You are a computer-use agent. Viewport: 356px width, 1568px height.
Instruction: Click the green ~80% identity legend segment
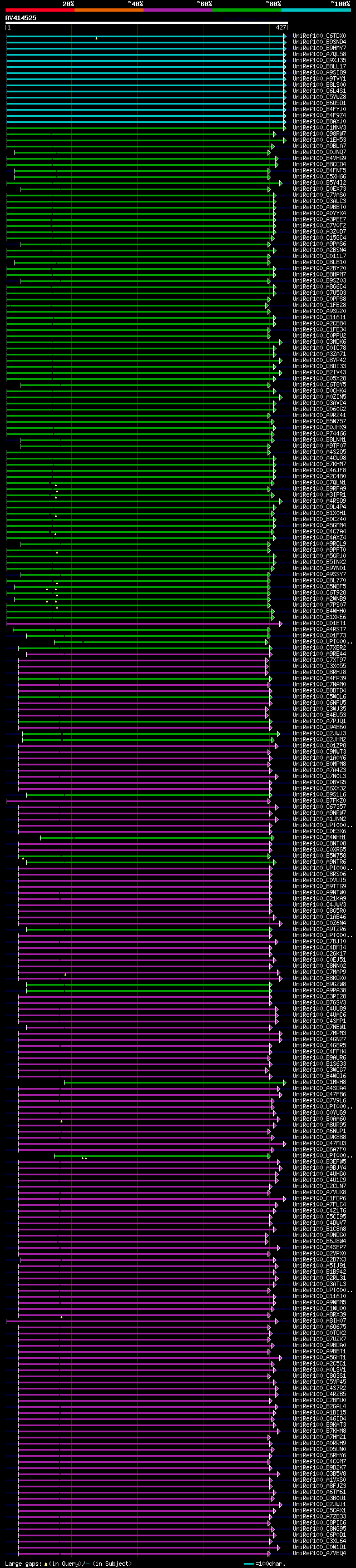tap(247, 10)
